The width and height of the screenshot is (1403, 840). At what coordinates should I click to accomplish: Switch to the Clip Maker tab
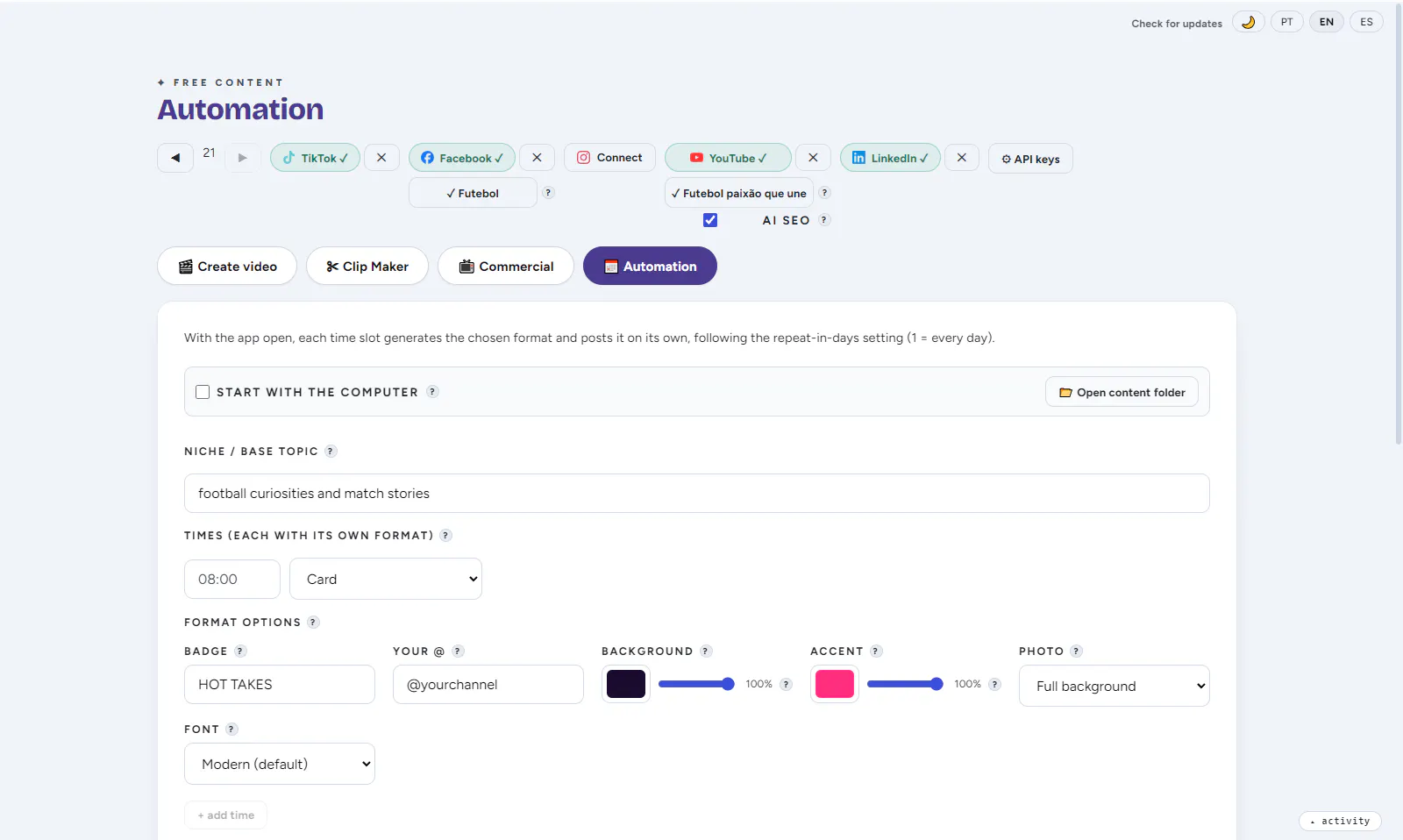pos(367,266)
